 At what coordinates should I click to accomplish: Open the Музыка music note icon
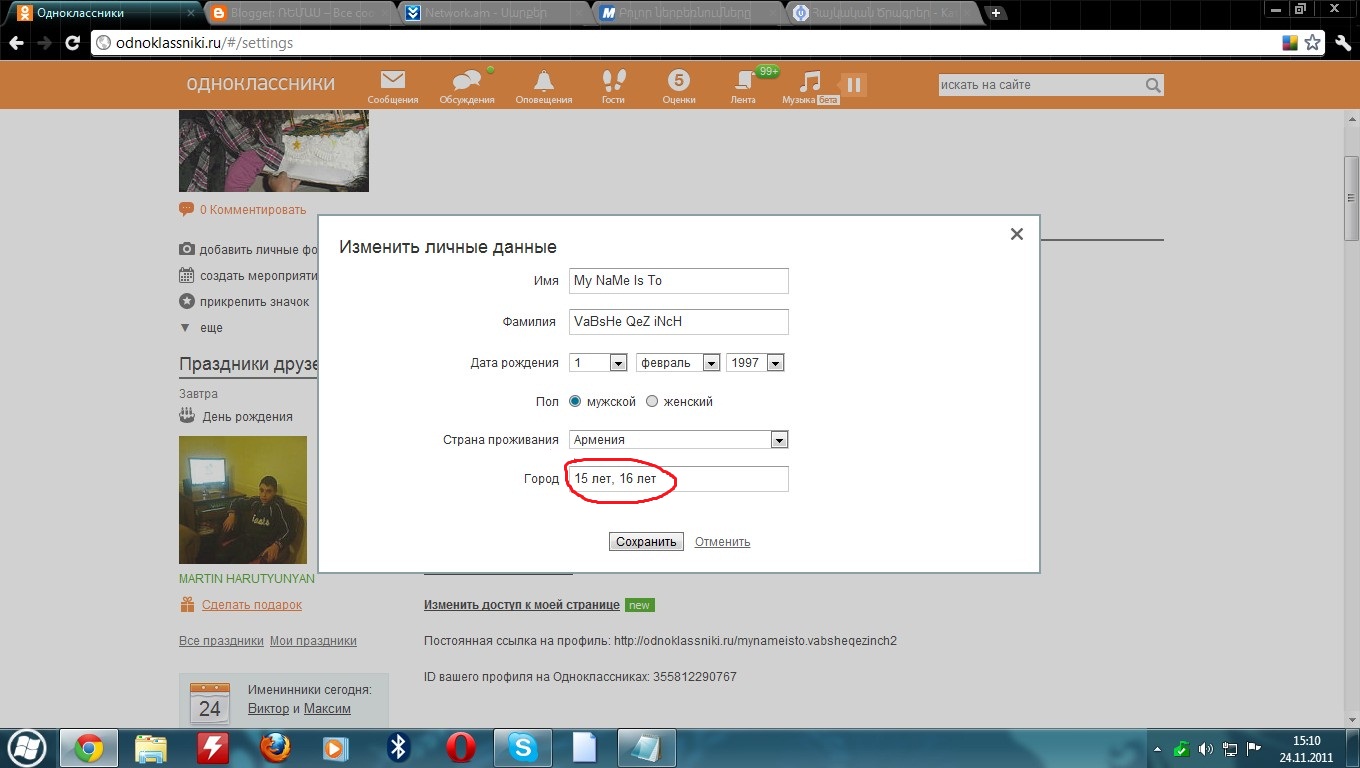[x=810, y=87]
